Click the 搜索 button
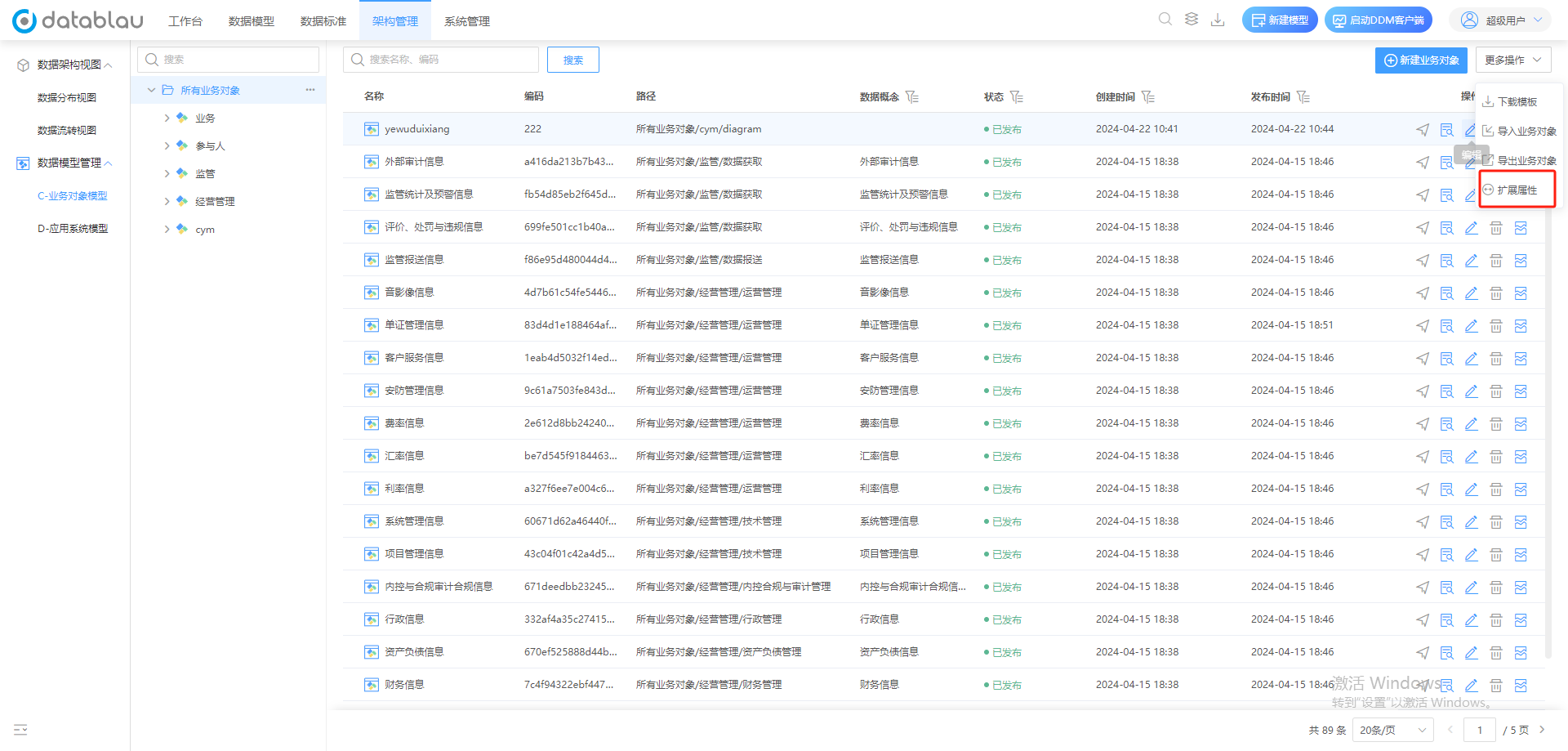The width and height of the screenshot is (1568, 751). click(x=573, y=60)
